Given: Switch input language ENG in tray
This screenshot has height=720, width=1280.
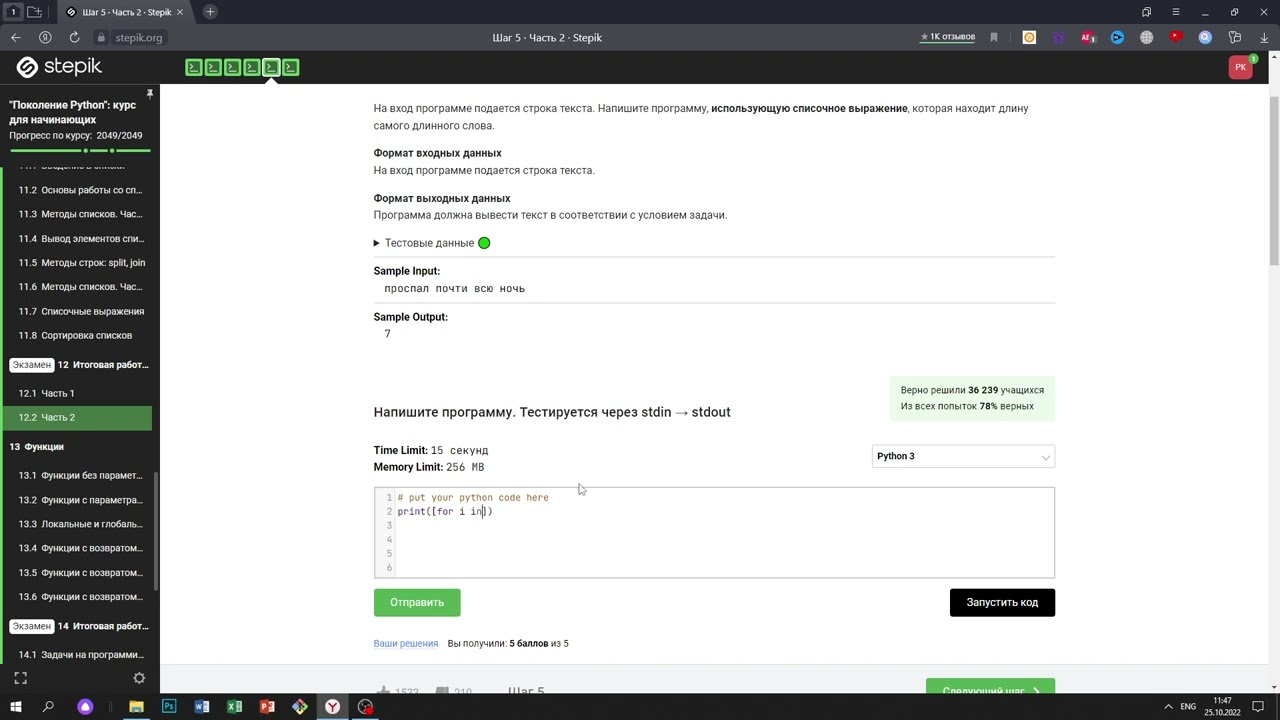Looking at the screenshot, I should tap(1188, 706).
